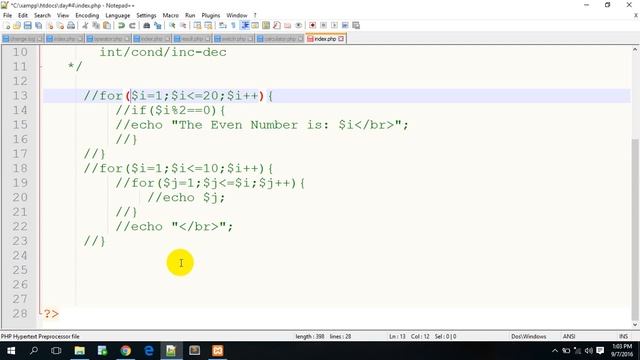Image resolution: width=640 pixels, height=360 pixels.
Task: Toggle Show All Characters pilcrow icon
Action: pyautogui.click(x=233, y=25)
